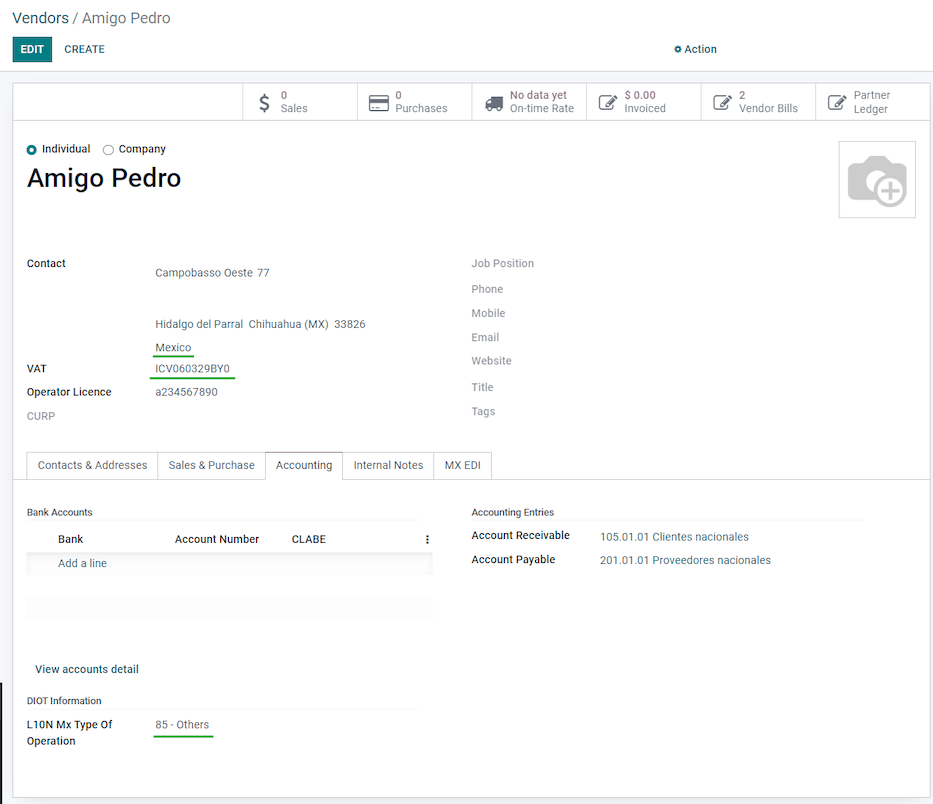933x804 pixels.
Task: Click View accounts detail link
Action: (87, 669)
